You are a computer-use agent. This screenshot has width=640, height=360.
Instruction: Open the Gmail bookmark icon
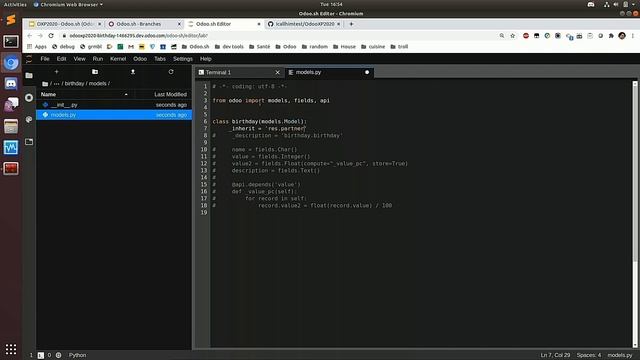(x=131, y=47)
